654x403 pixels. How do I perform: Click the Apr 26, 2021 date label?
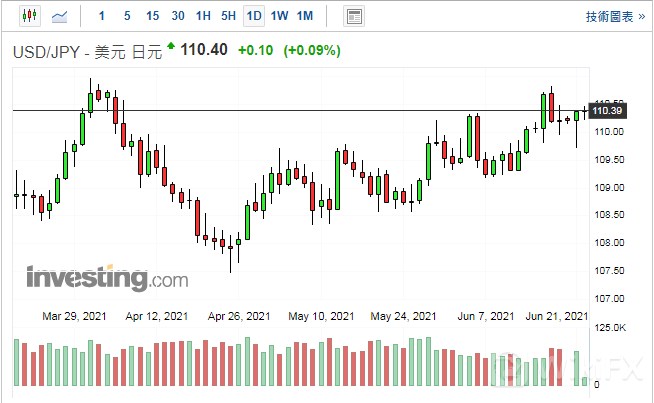(x=238, y=316)
